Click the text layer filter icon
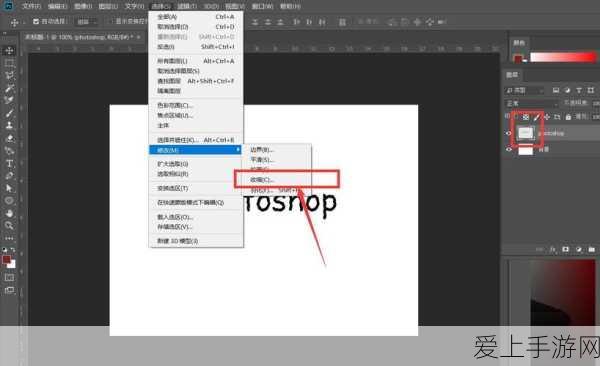Viewport: 600px width, 366px height. pyautogui.click(x=579, y=90)
